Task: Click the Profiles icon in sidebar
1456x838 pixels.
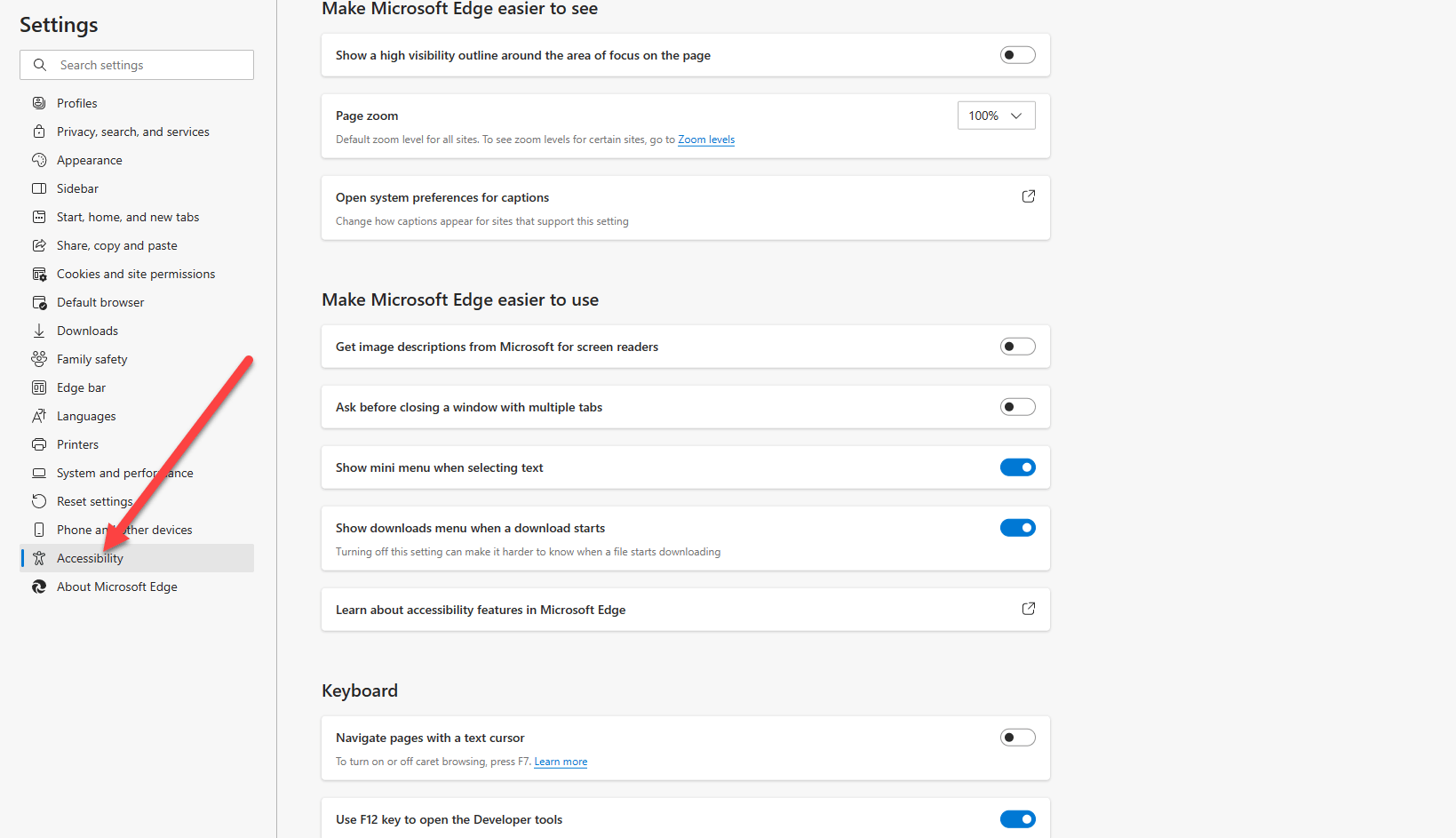Action: 39,103
